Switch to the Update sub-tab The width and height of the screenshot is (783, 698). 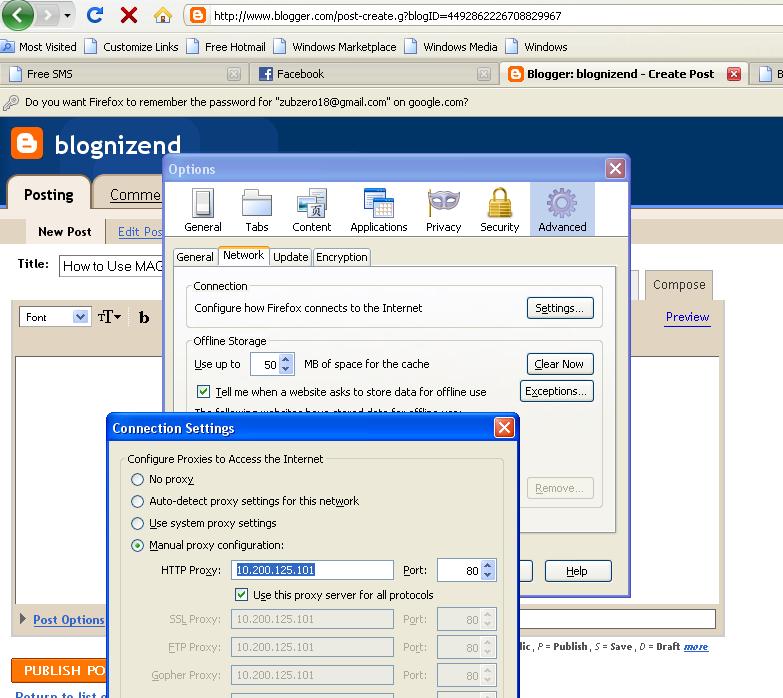pos(291,257)
